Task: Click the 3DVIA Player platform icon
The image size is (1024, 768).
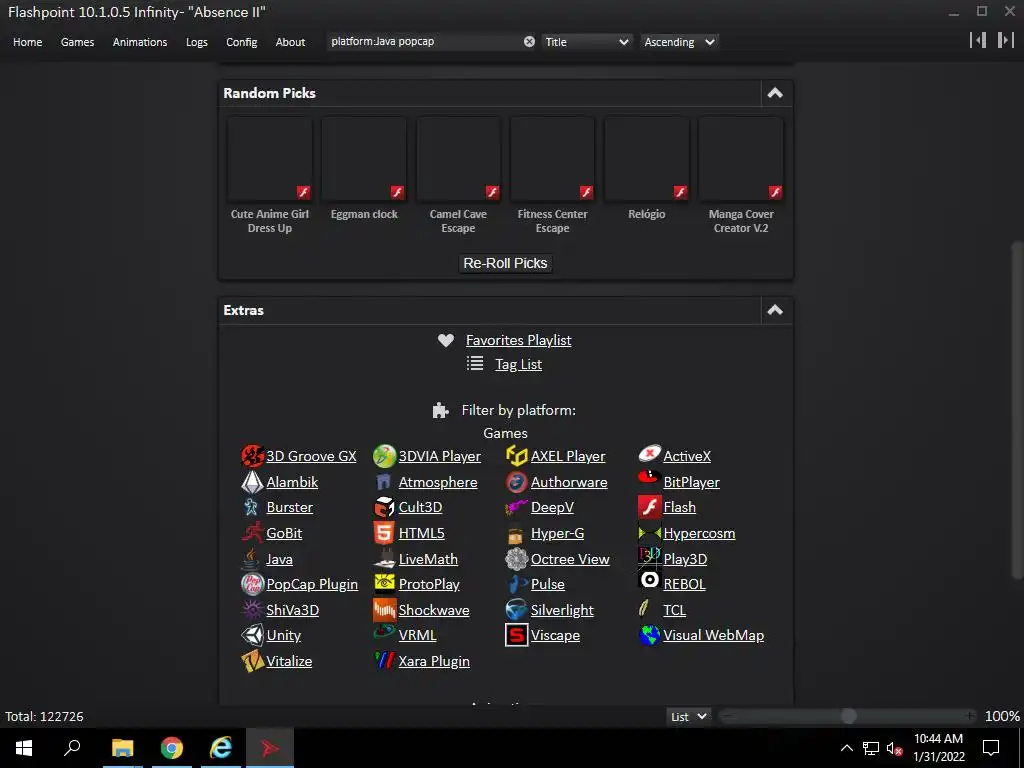Action: point(384,456)
